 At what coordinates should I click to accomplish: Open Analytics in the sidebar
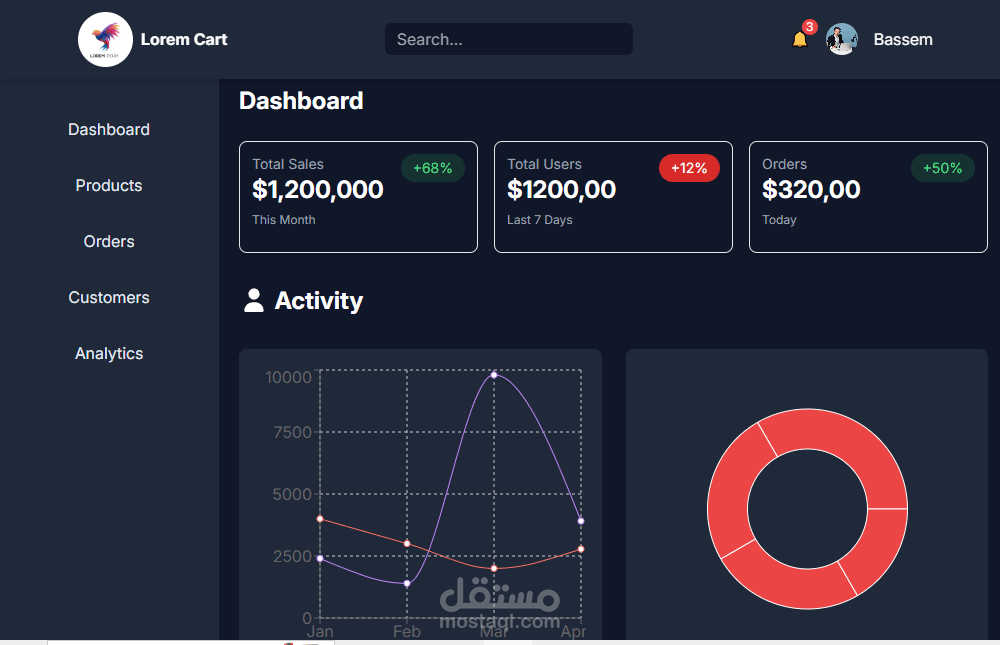click(x=109, y=354)
